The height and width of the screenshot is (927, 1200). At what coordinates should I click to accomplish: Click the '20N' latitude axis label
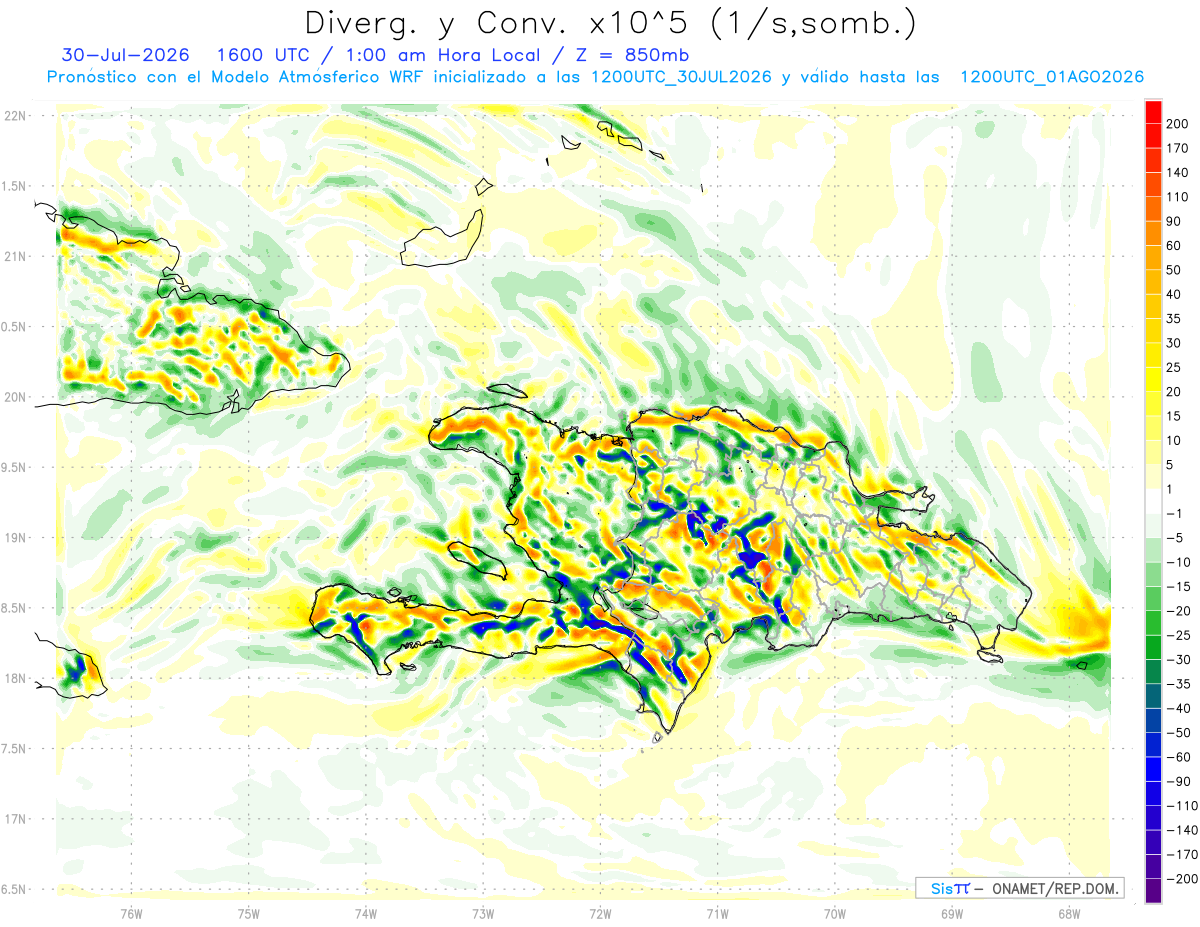15,397
